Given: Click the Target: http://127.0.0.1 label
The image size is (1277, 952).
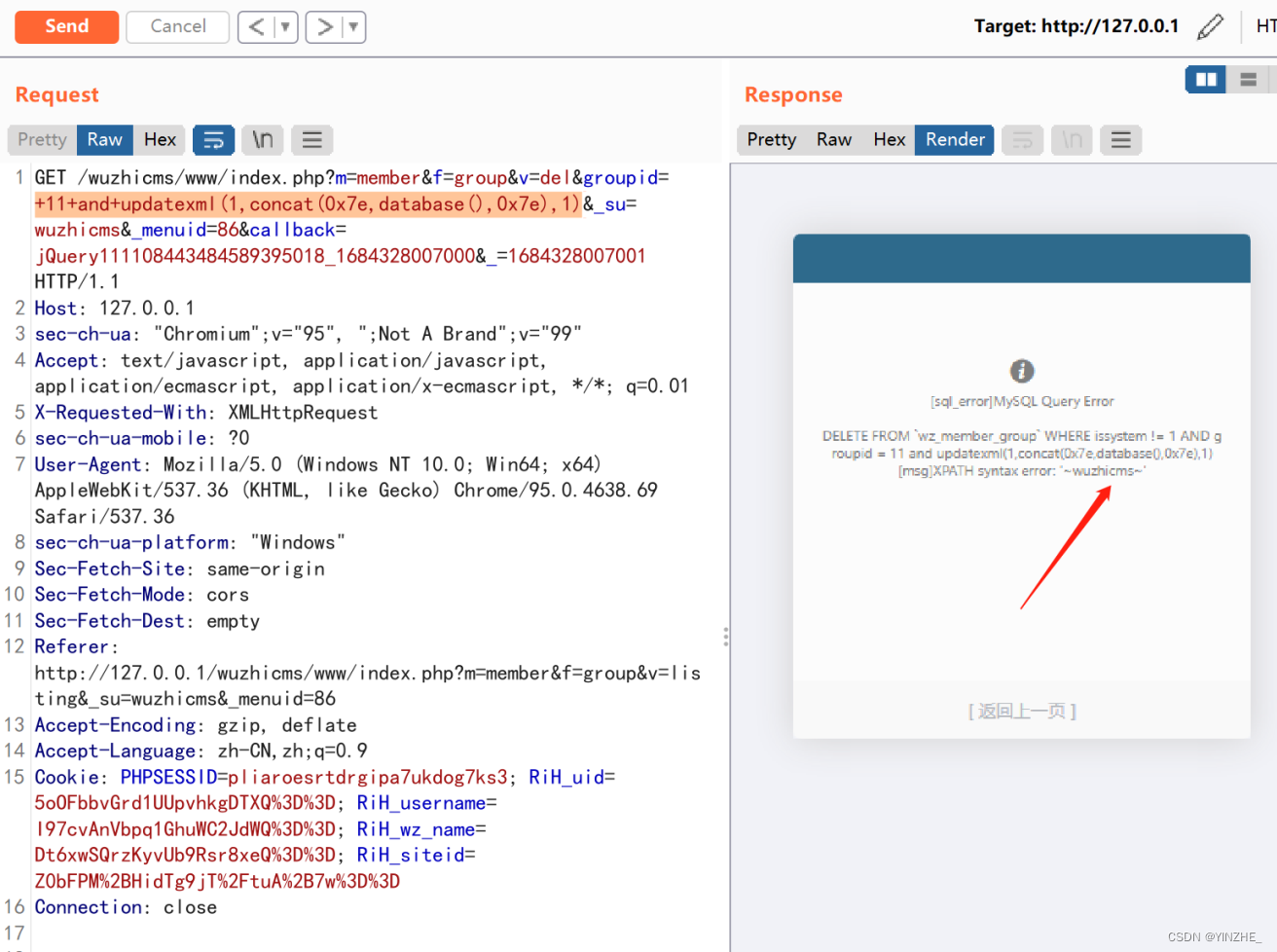Looking at the screenshot, I should pos(1076,26).
